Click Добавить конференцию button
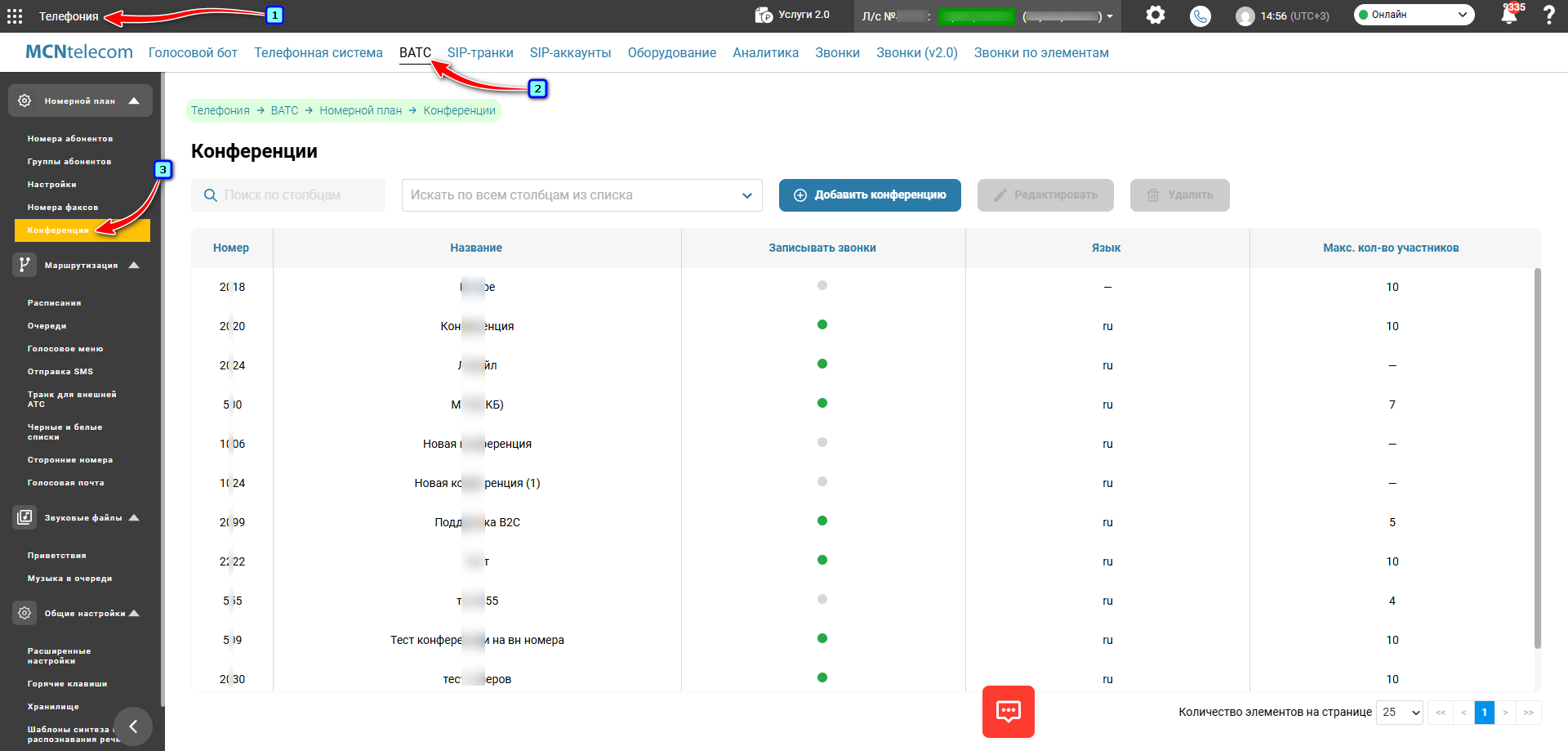The height and width of the screenshot is (751, 1568). click(870, 195)
